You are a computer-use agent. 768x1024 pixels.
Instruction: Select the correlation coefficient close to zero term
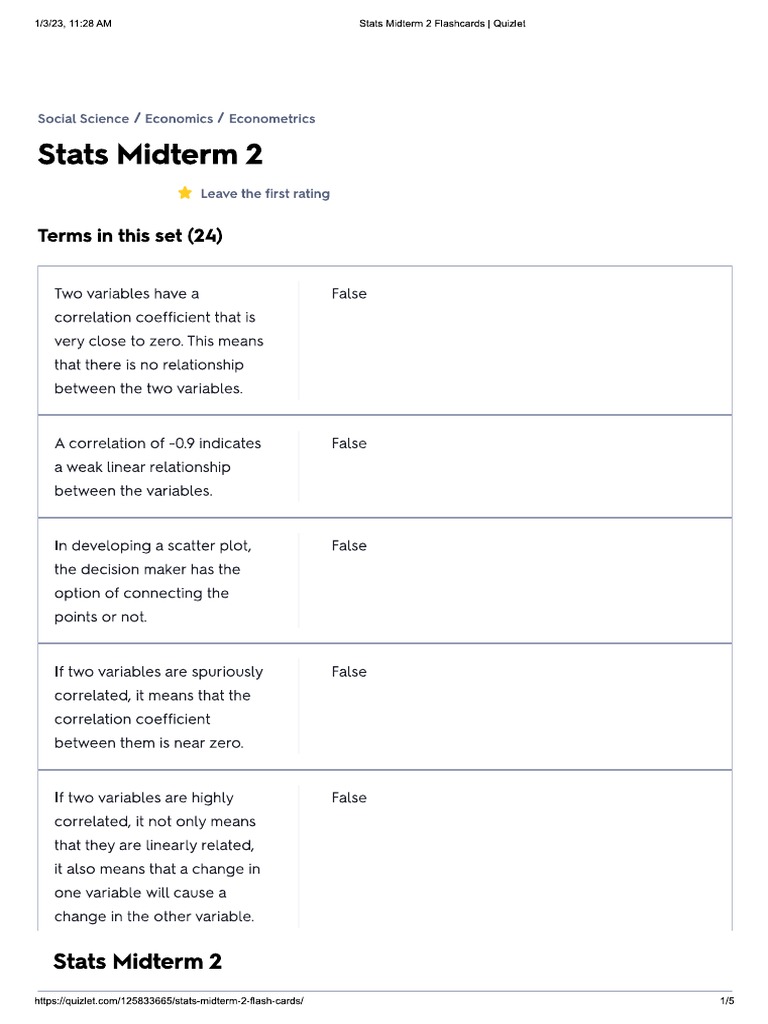159,341
